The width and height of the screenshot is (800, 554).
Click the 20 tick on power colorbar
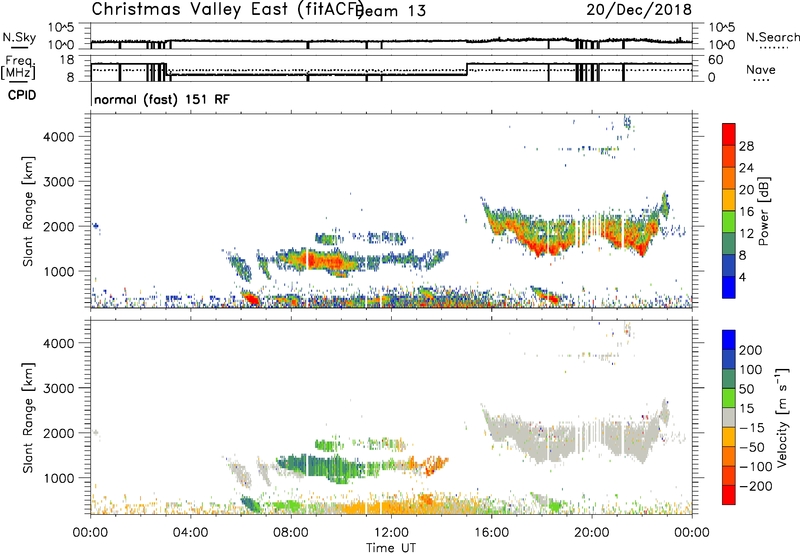point(746,190)
